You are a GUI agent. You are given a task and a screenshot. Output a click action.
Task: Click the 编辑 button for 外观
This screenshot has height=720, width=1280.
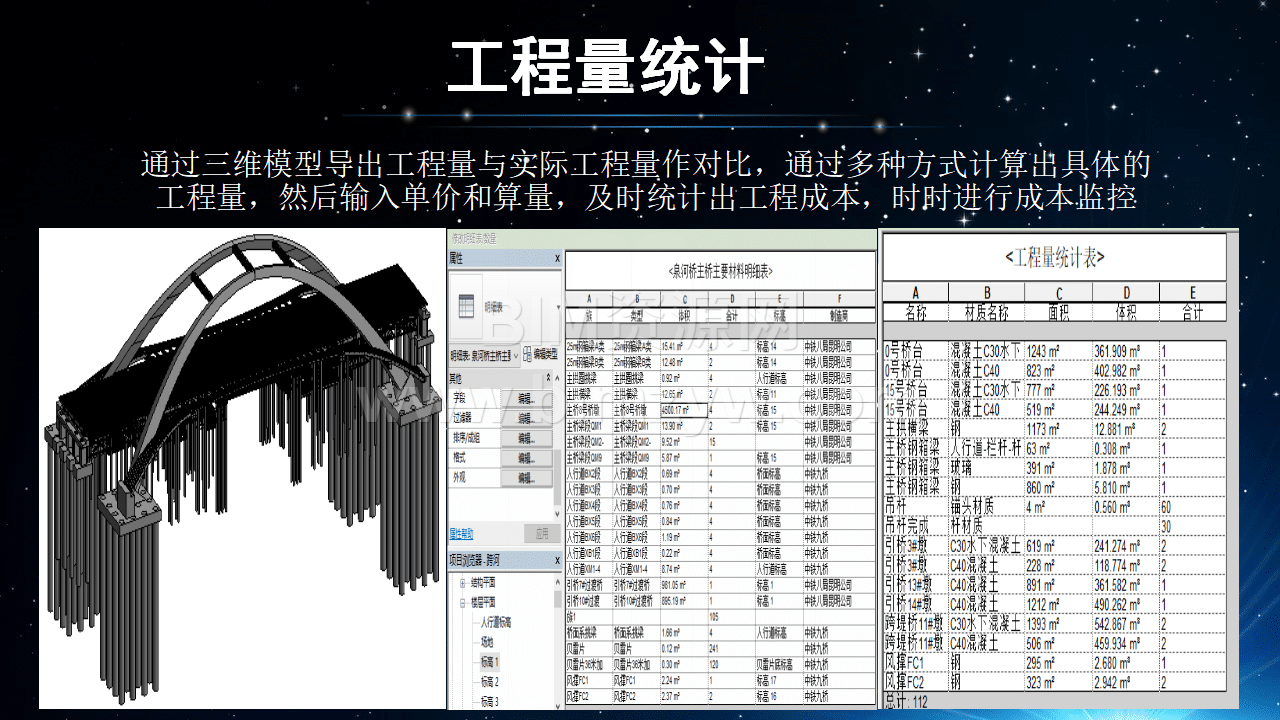click(x=526, y=478)
